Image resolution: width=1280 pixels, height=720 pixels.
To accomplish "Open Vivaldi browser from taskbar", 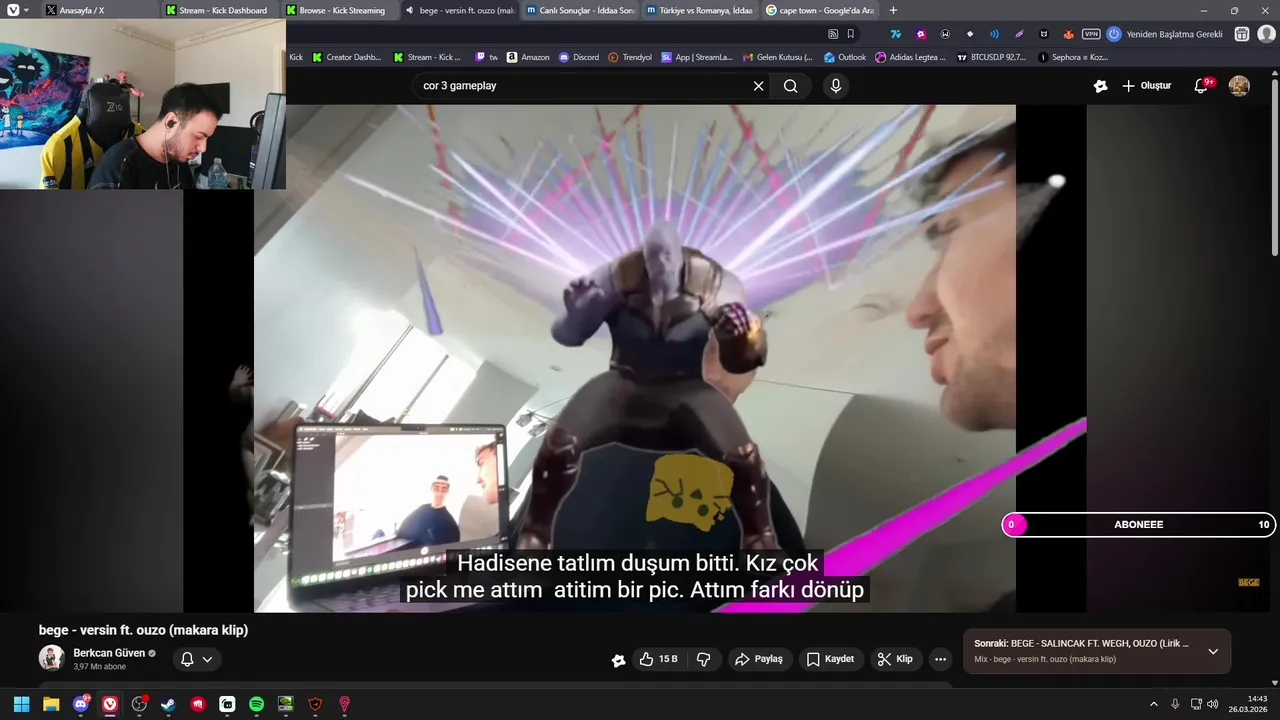I will click(x=110, y=704).
